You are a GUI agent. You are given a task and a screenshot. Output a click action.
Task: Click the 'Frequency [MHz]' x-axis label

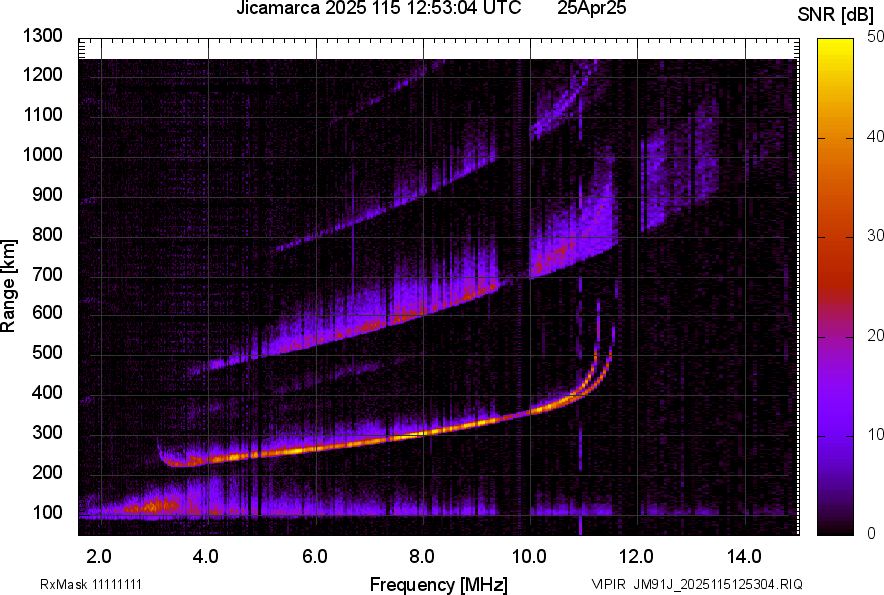(x=438, y=584)
